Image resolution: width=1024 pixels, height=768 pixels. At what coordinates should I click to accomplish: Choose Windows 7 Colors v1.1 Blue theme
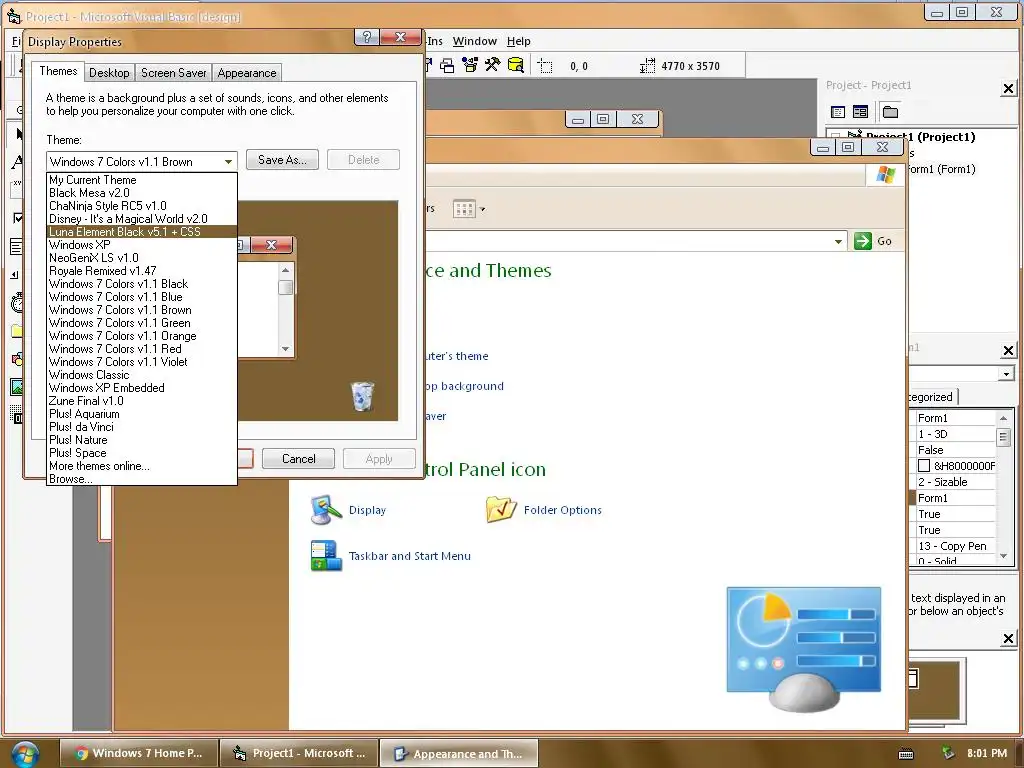[142, 297]
